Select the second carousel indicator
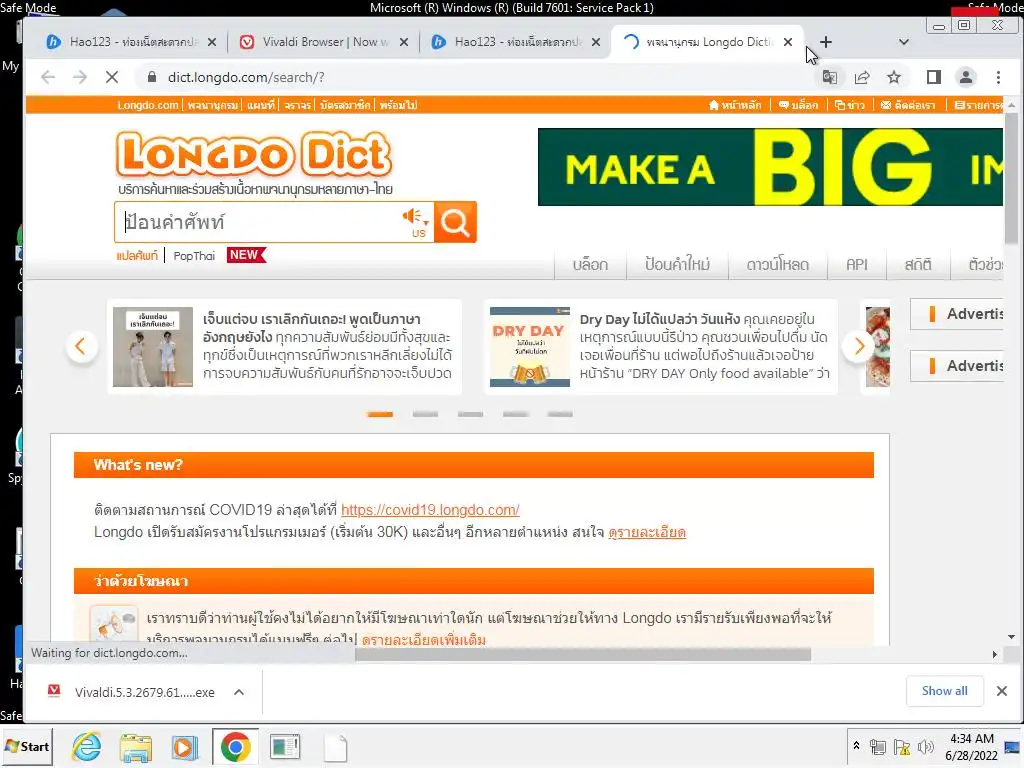Viewport: 1024px width, 768px height. pos(425,414)
